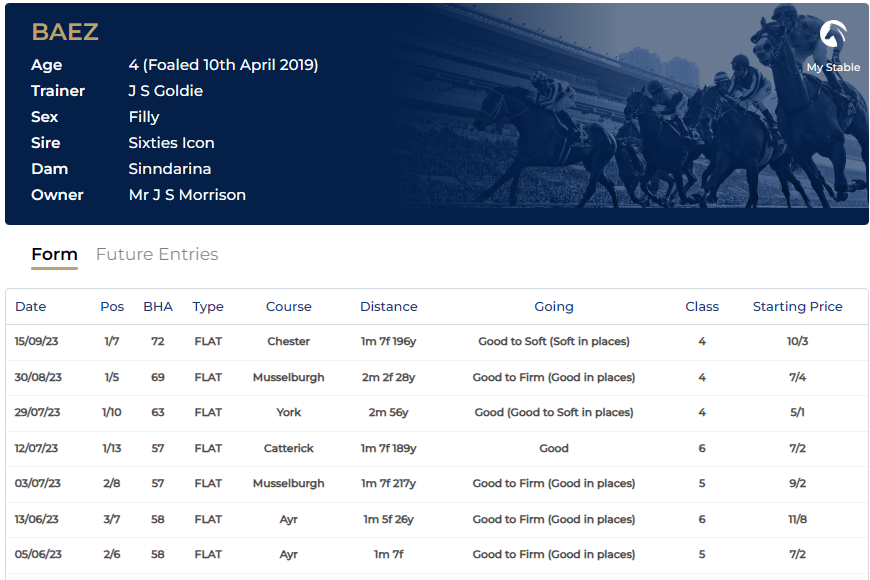Click the Pos column header
This screenshot has width=870, height=580.
point(112,307)
